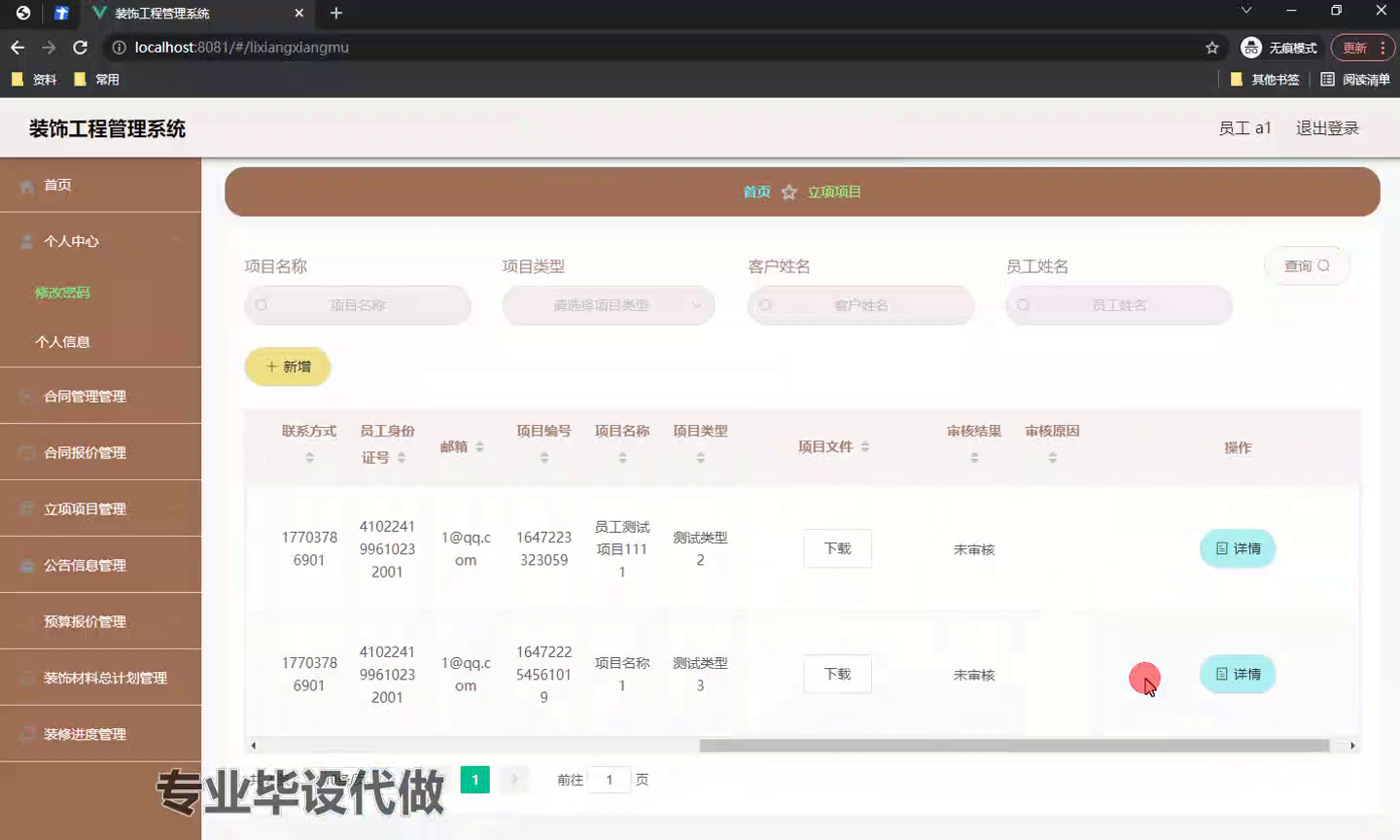This screenshot has width=1400, height=840.
Task: Click the browser 更新 button
Action: coord(1362,48)
